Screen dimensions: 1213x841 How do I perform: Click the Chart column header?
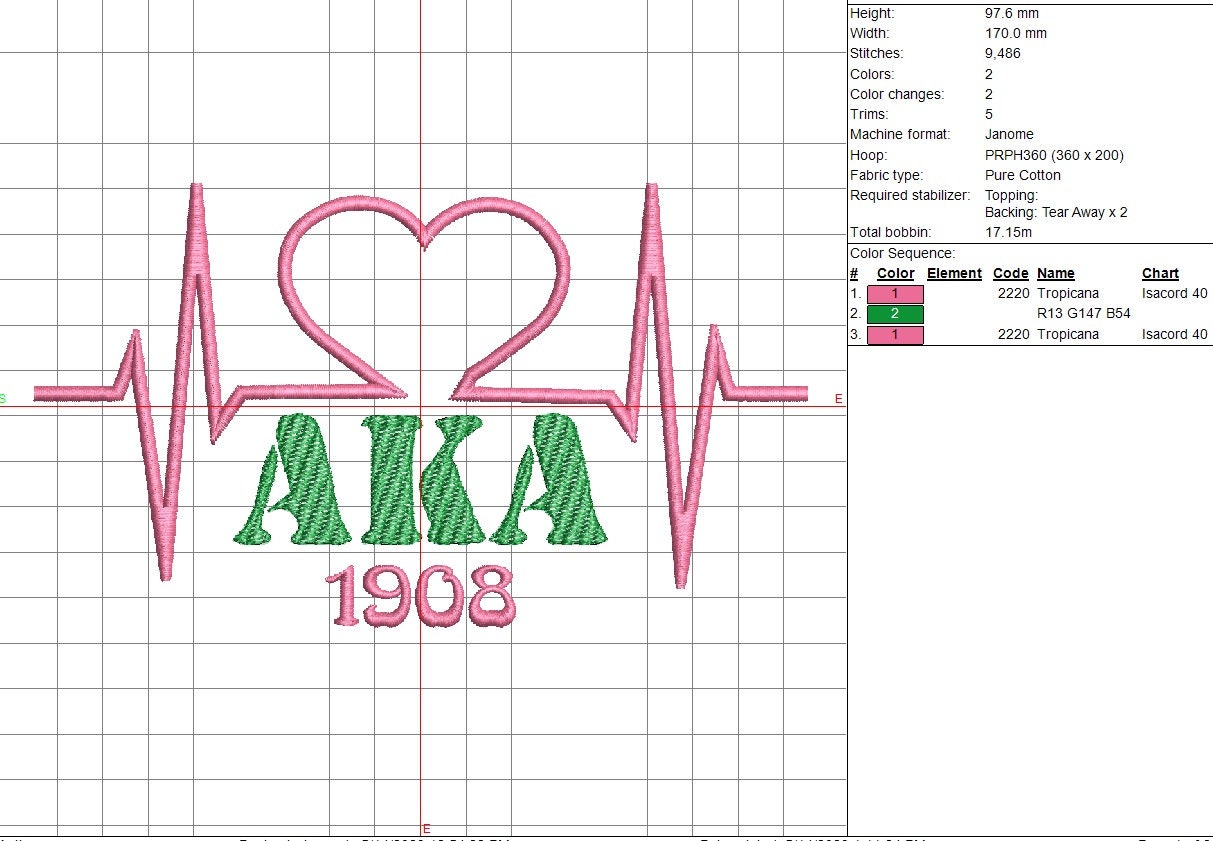[x=1159, y=273]
